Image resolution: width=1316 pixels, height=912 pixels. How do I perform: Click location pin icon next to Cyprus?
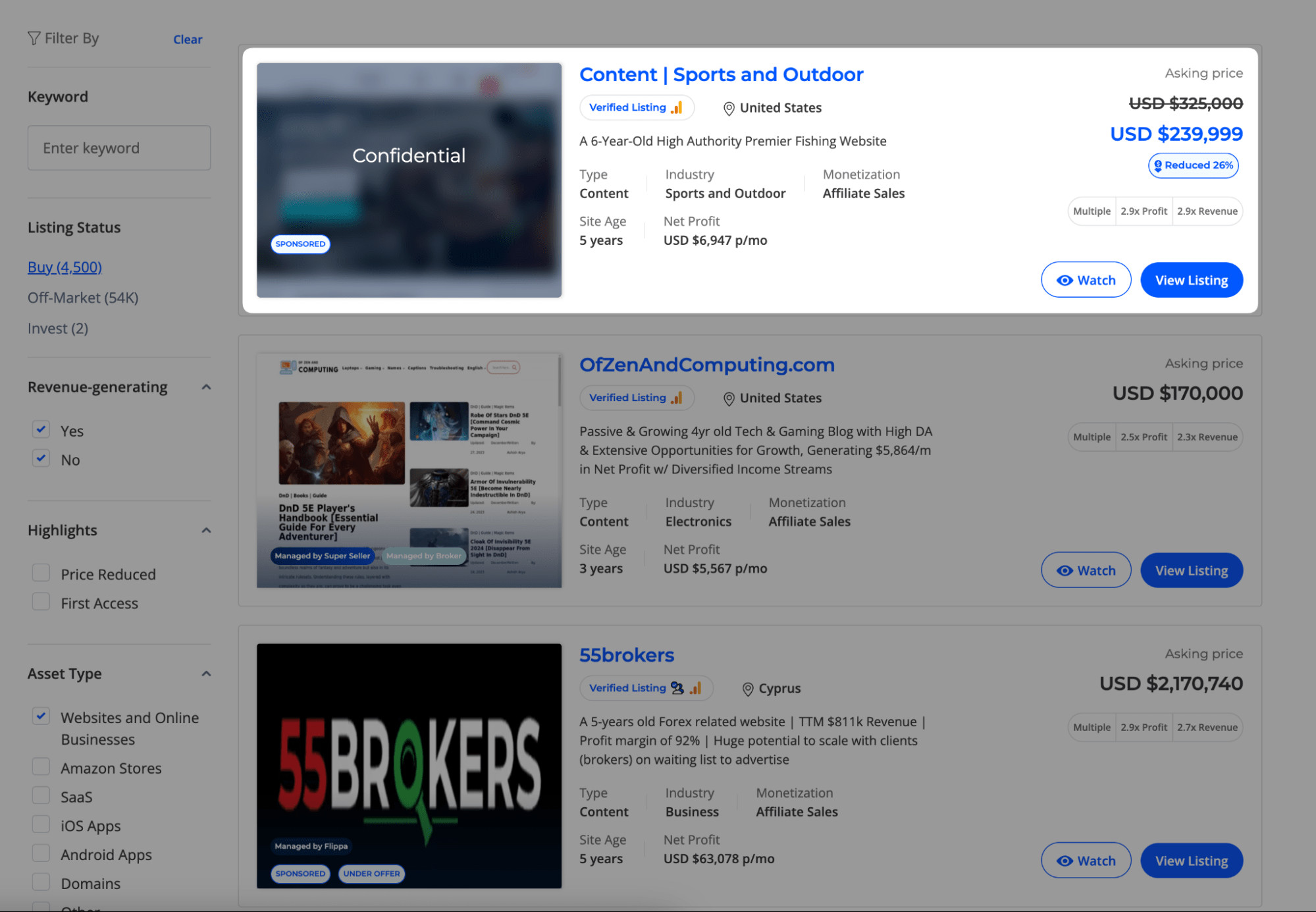(748, 689)
